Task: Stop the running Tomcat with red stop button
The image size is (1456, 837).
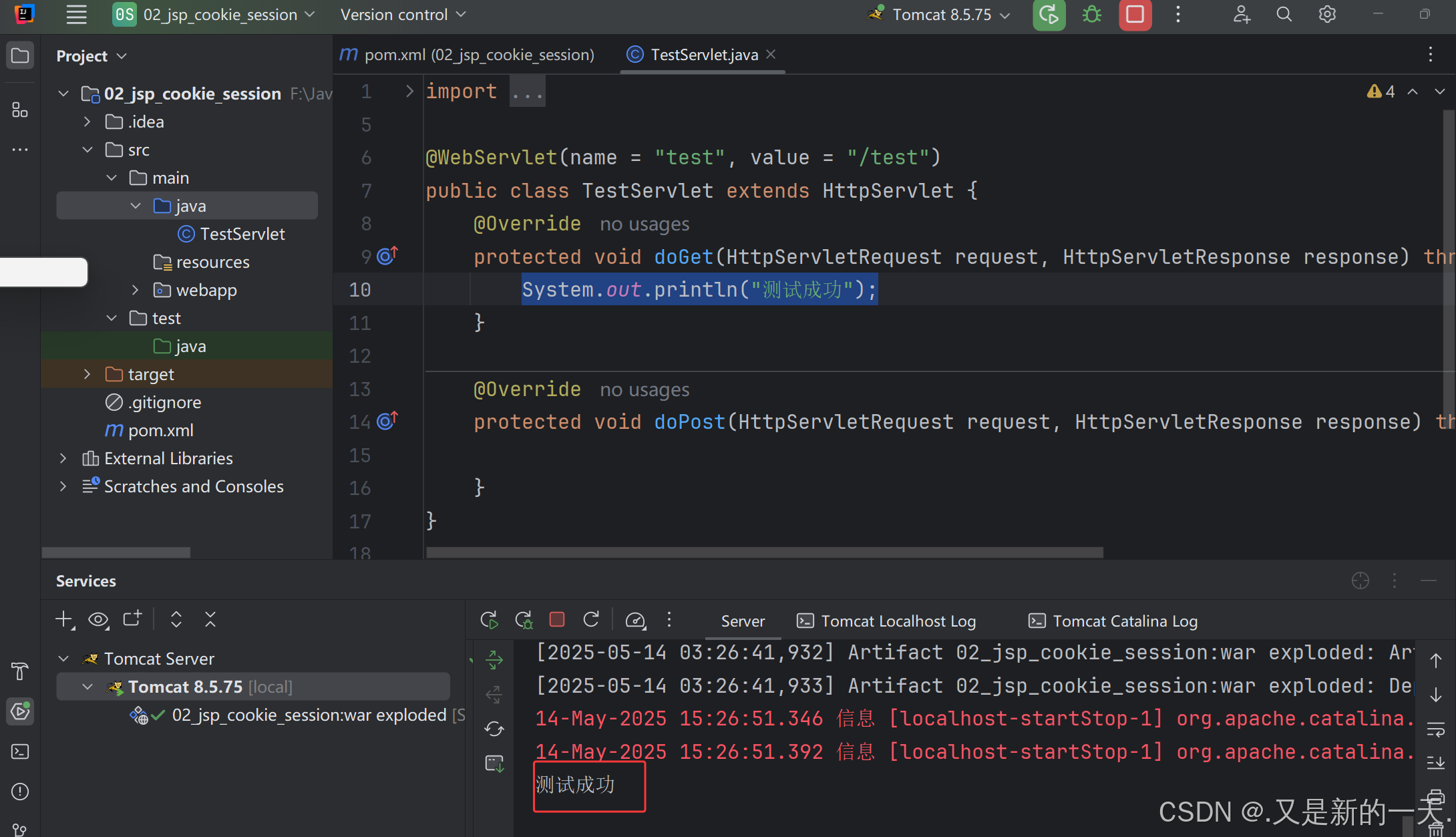Action: (1135, 15)
